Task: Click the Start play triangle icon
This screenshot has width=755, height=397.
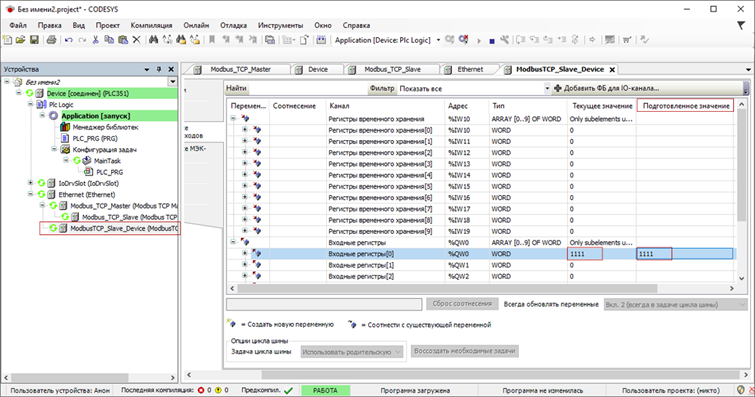Action: pyautogui.click(x=479, y=40)
